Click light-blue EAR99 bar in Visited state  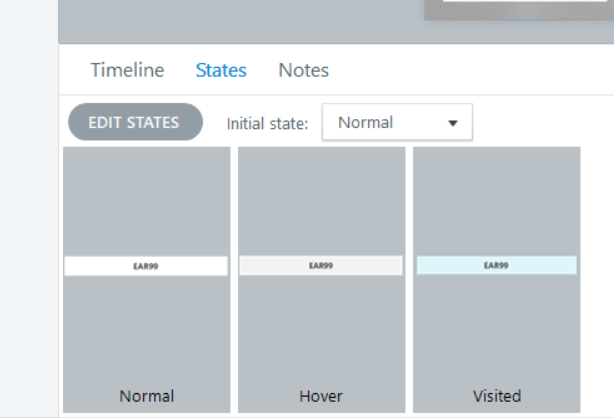pos(496,266)
